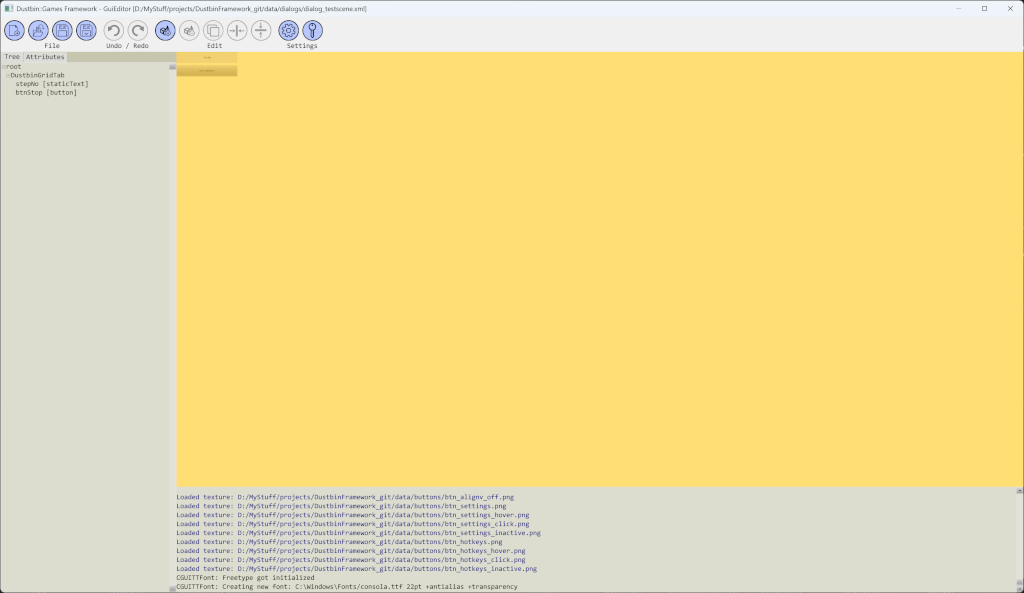Open Settings with the gear icon

289,31
